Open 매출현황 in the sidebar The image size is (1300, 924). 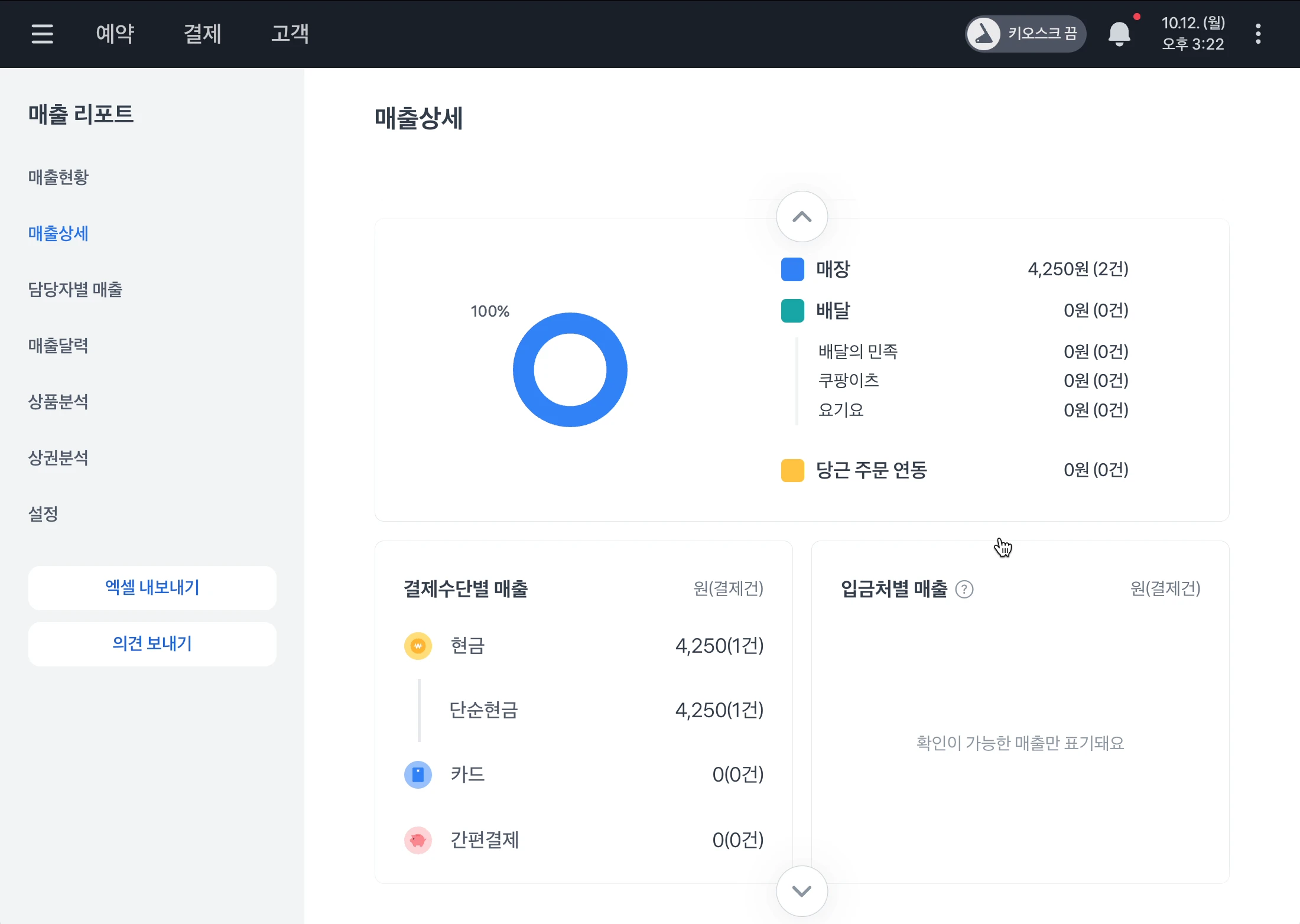(x=58, y=177)
